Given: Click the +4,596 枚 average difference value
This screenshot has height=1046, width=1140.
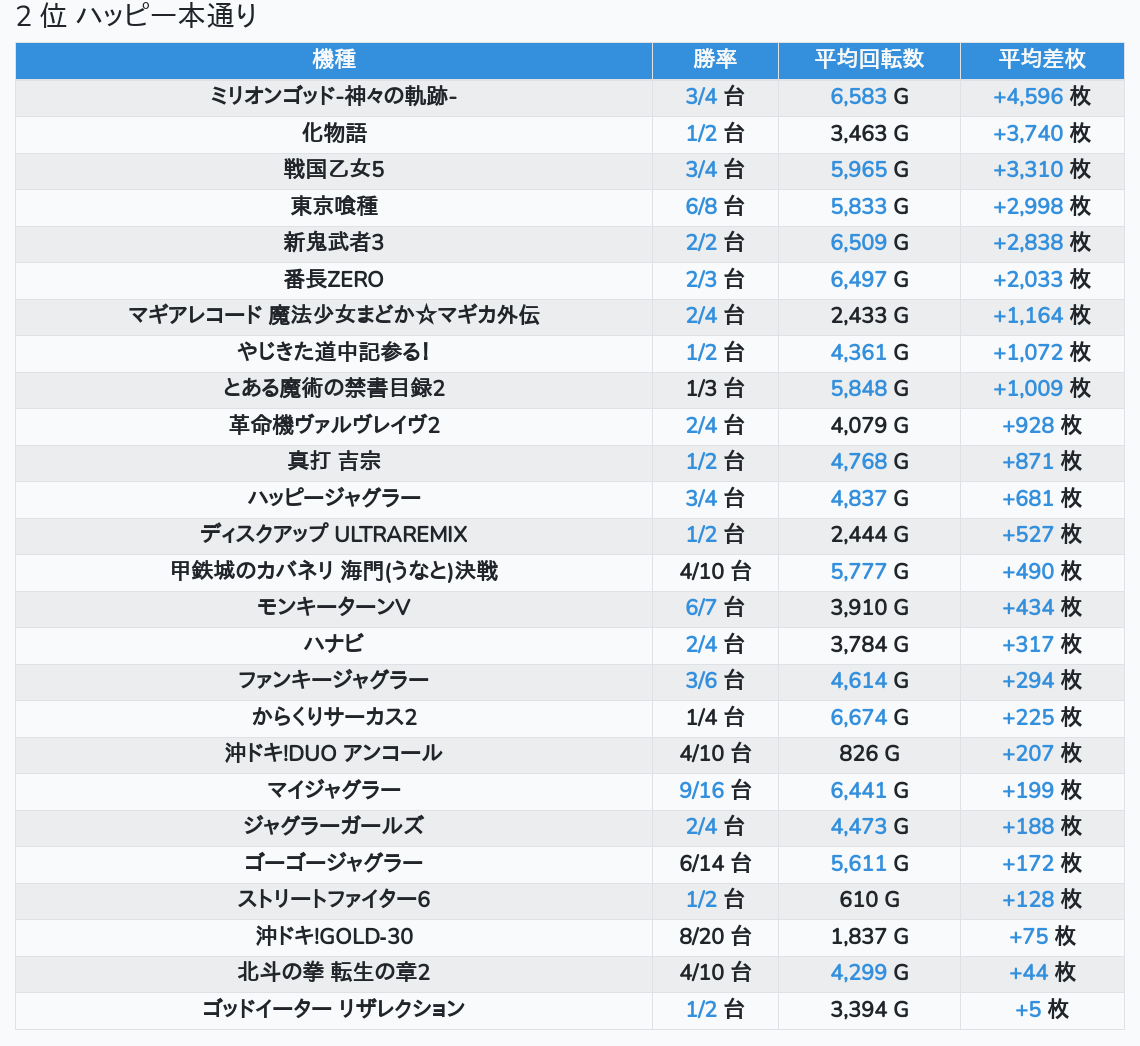Looking at the screenshot, I should point(1042,97).
